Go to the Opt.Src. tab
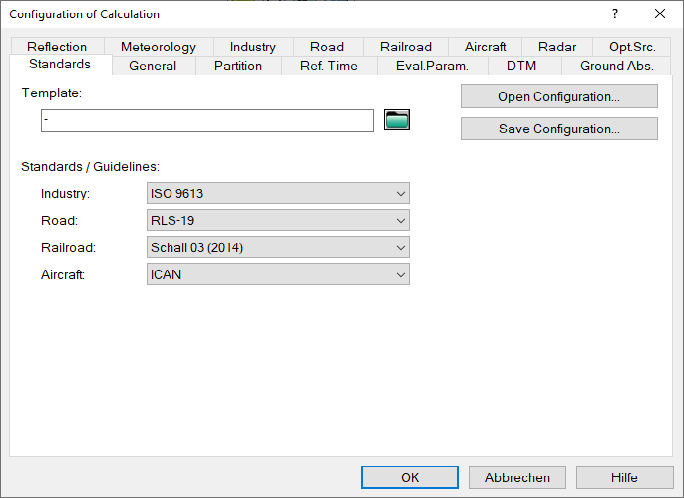Screen dimensions: 684x498 632,47
